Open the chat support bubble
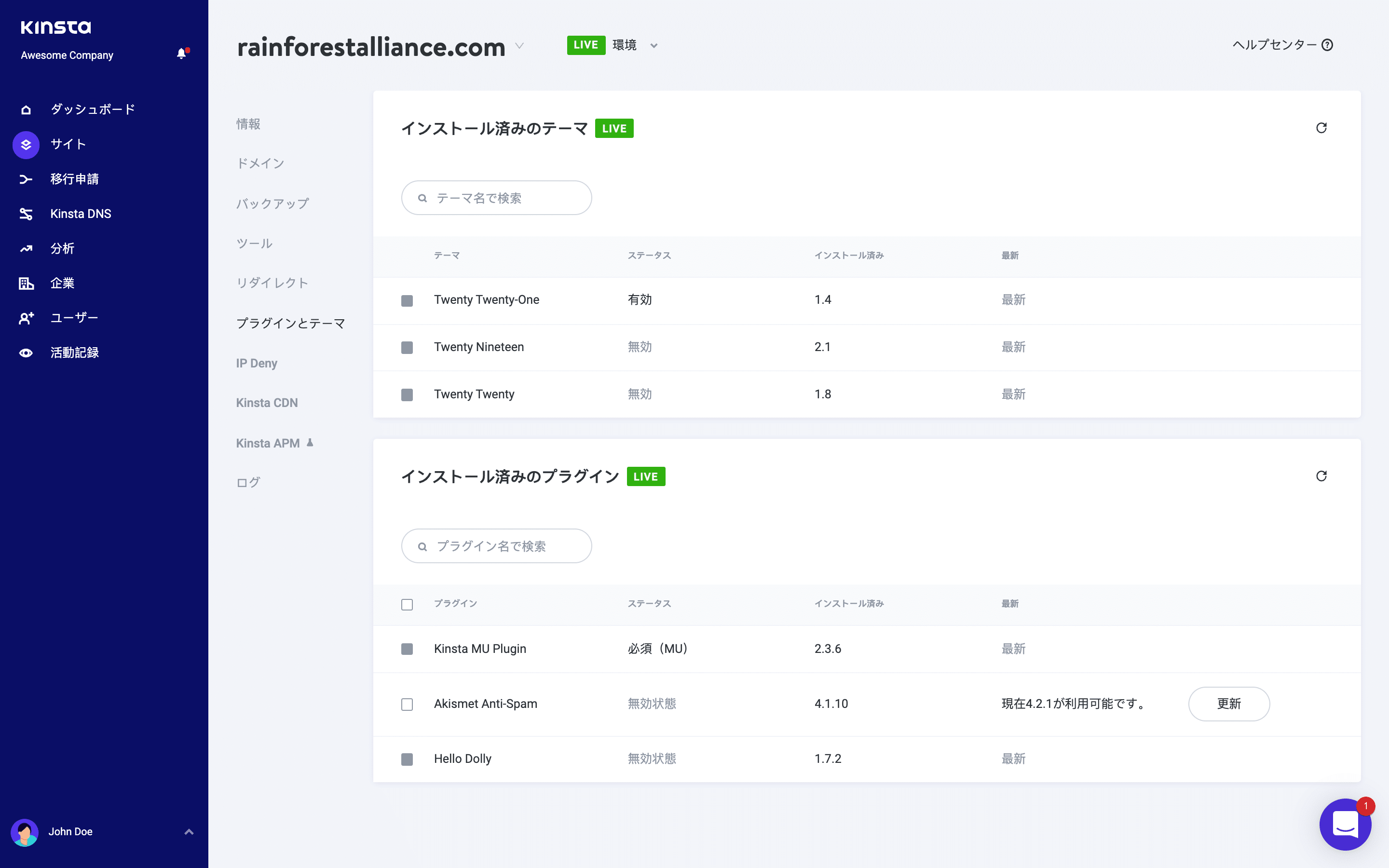 tap(1346, 825)
